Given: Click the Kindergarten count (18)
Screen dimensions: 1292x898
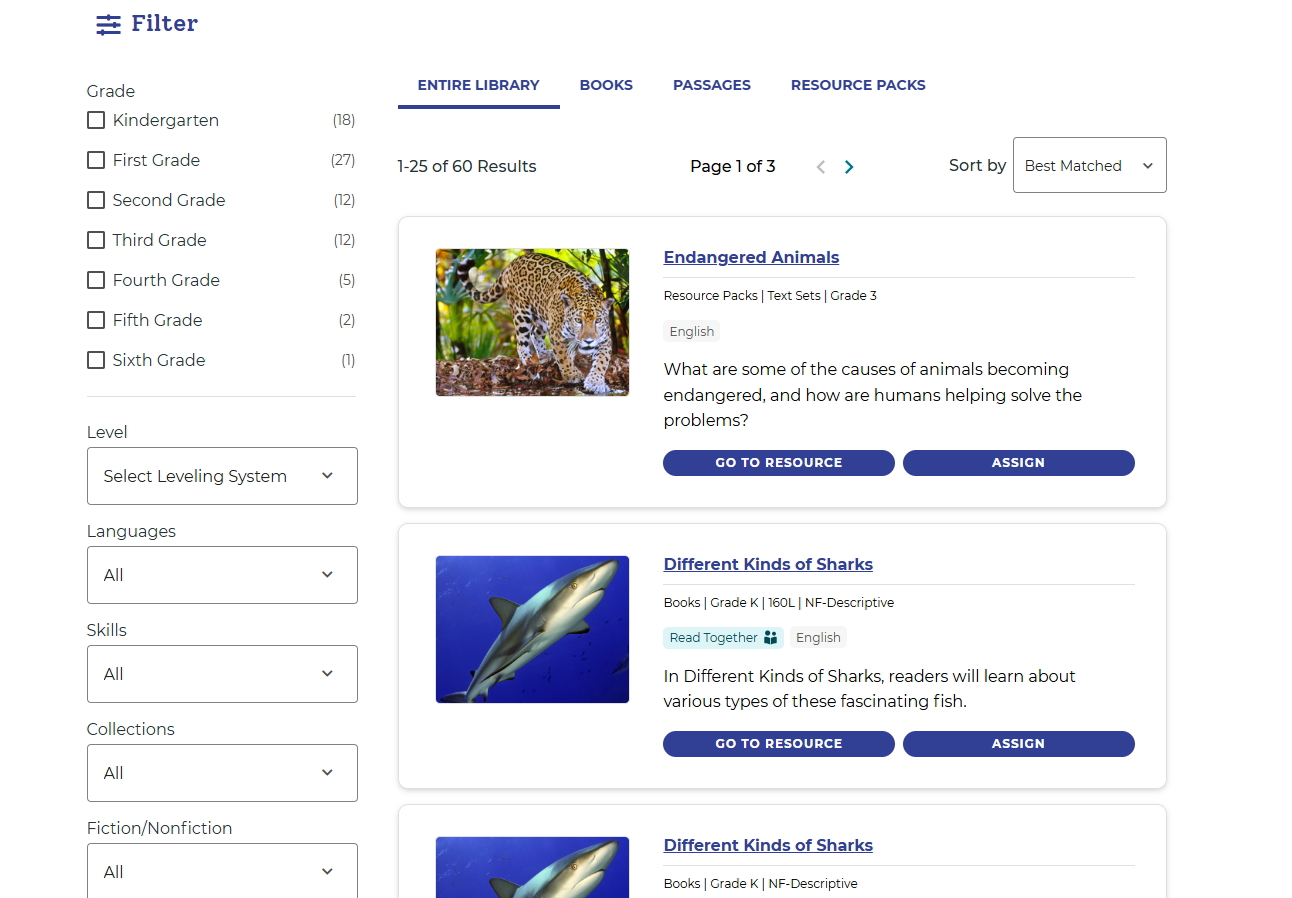Looking at the screenshot, I should coord(344,120).
